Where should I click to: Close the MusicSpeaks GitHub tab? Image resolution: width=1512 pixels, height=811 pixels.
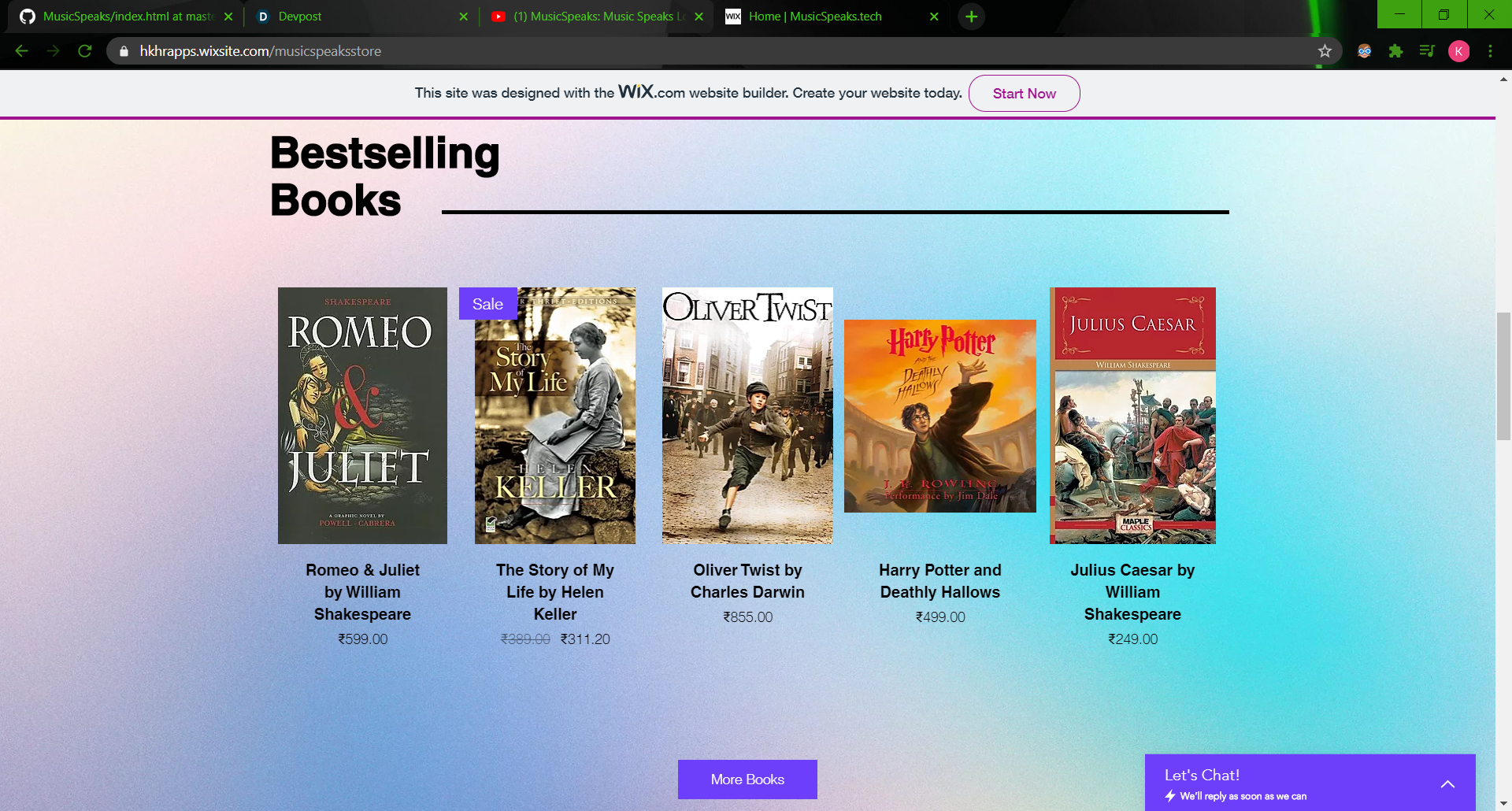(x=228, y=17)
